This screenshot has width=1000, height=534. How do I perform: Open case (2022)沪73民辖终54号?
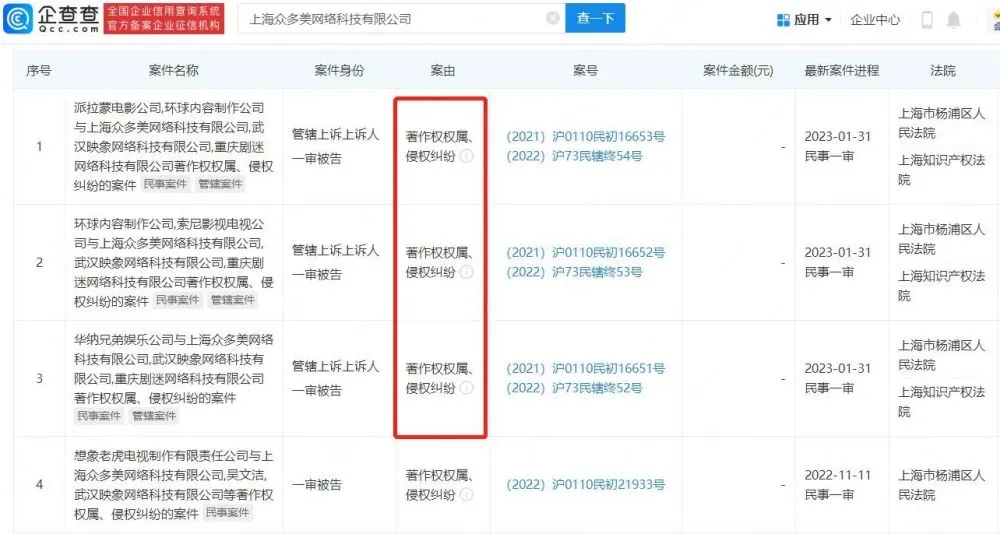574,156
